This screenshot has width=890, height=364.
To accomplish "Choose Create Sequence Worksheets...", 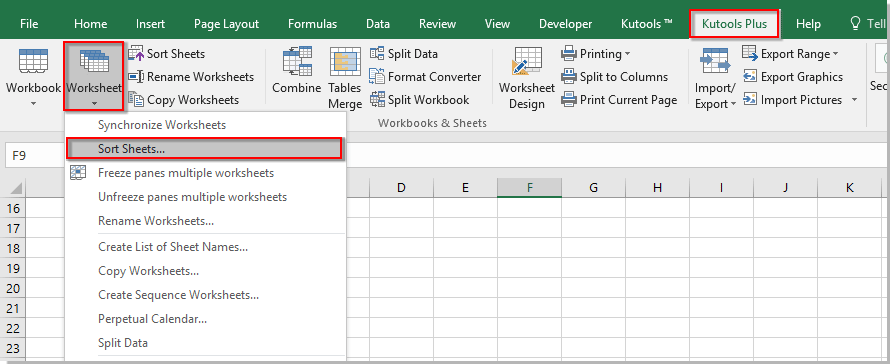I will click(x=205, y=295).
